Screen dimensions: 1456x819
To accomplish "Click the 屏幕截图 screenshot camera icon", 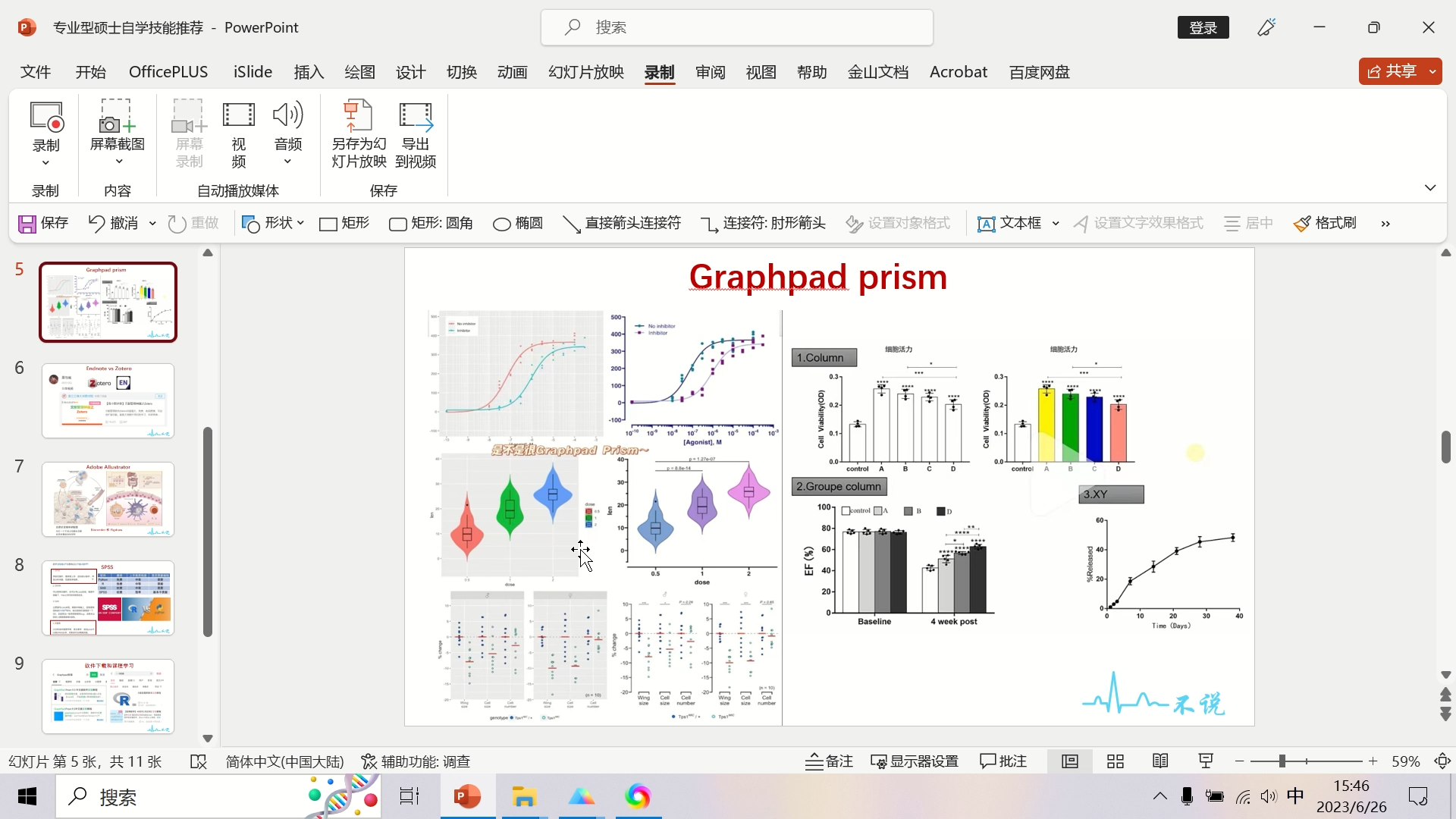I will [117, 118].
